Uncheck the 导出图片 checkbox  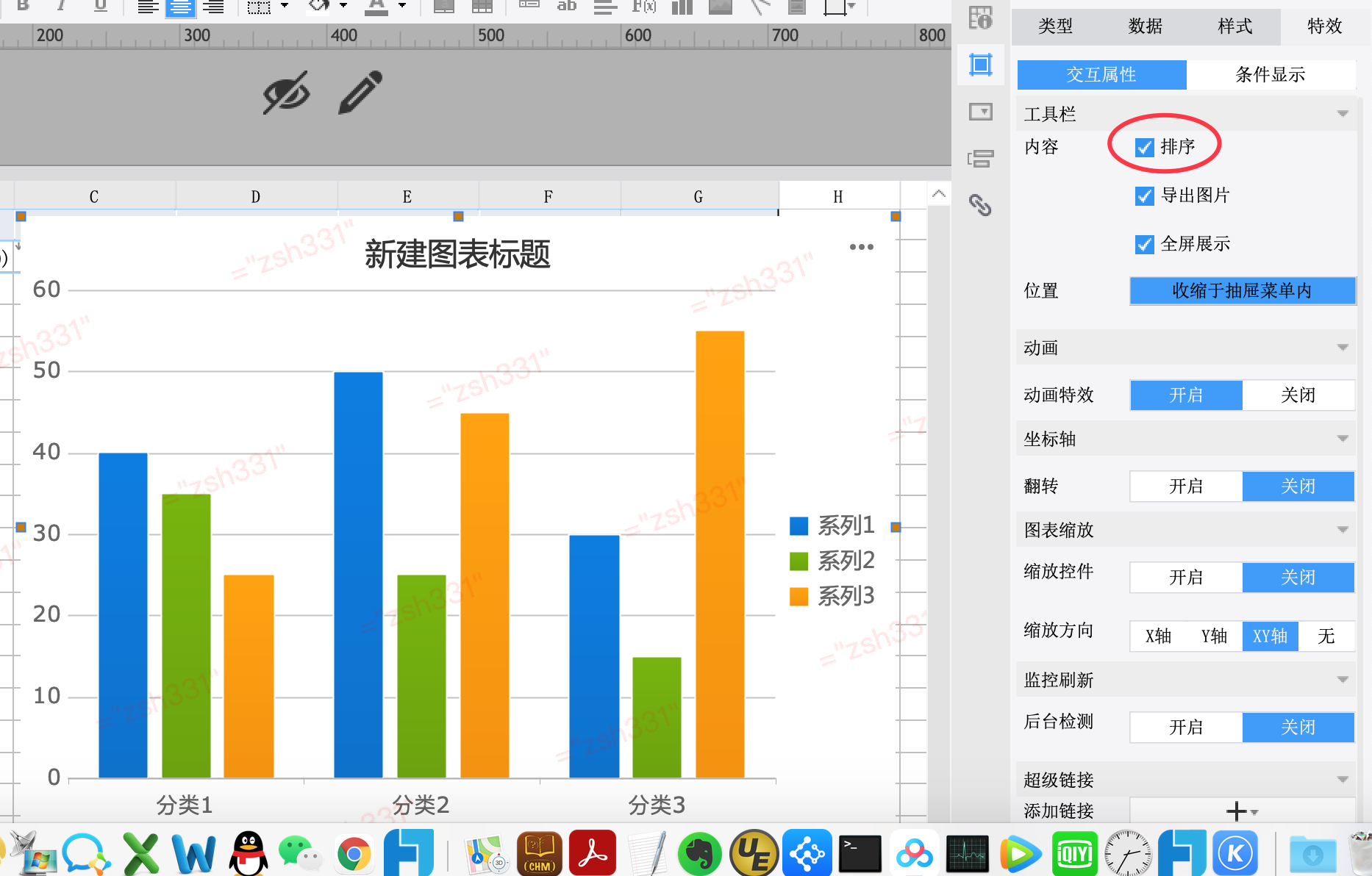(1144, 196)
